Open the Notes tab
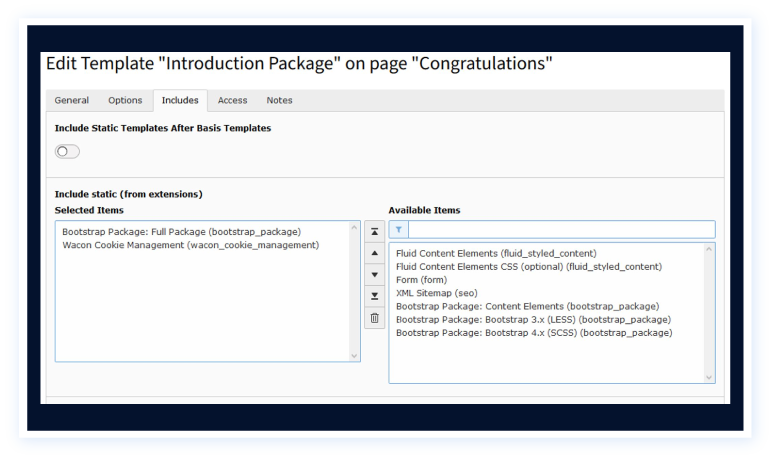Screen dimensions: 770x456 279,100
